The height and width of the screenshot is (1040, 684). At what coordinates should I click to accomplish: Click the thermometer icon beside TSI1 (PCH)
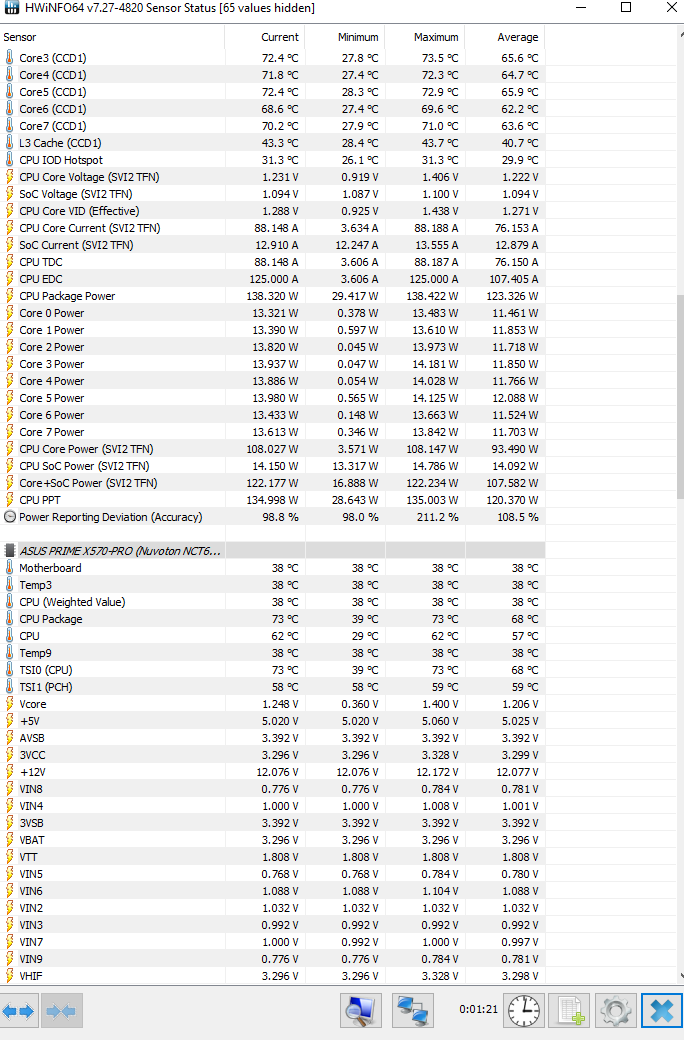9,687
